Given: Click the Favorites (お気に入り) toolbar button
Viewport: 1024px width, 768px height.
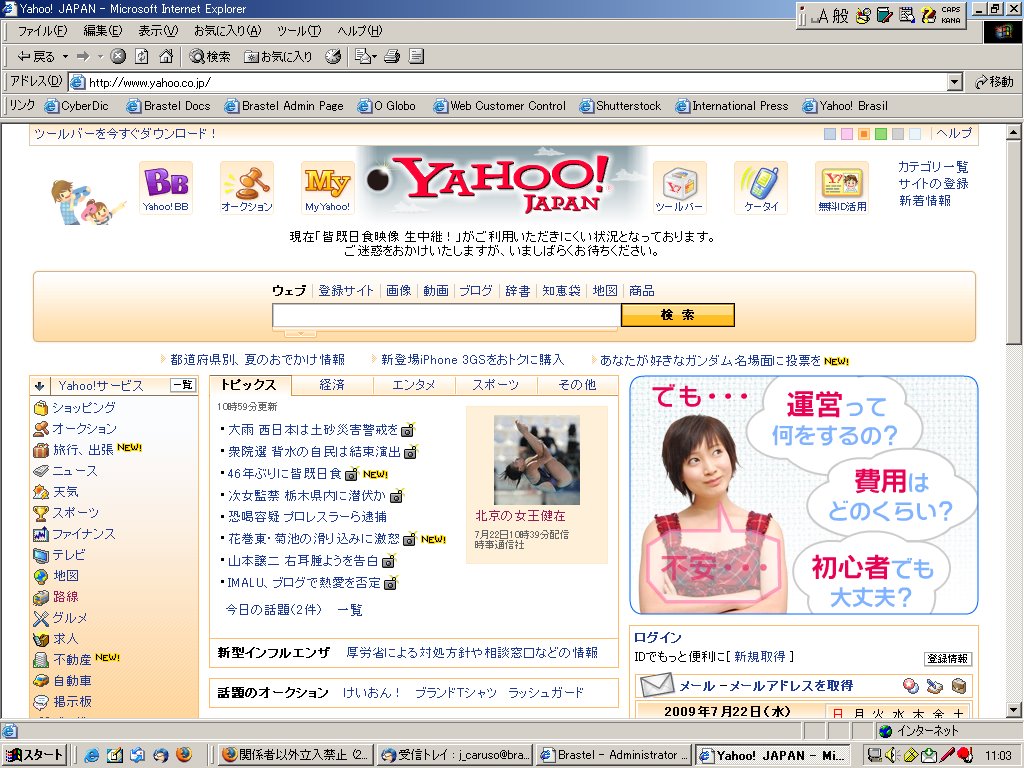Looking at the screenshot, I should [x=278, y=57].
